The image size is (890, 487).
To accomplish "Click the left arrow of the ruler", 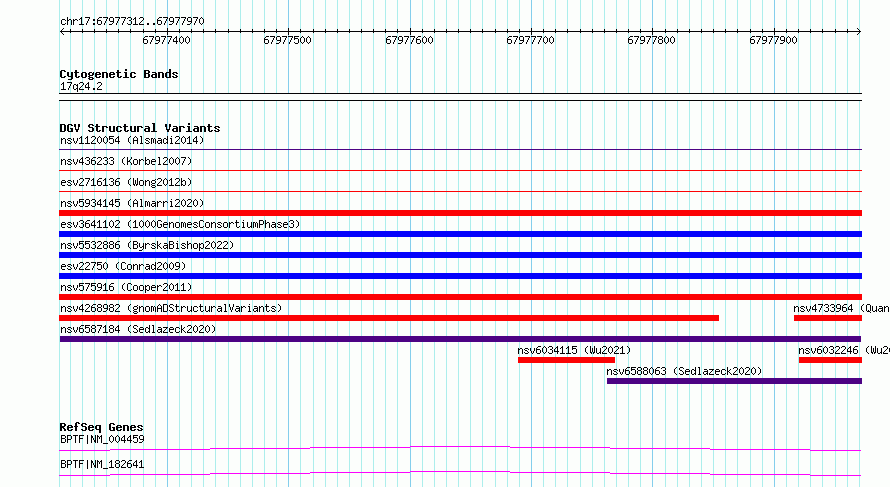I will [x=62, y=32].
